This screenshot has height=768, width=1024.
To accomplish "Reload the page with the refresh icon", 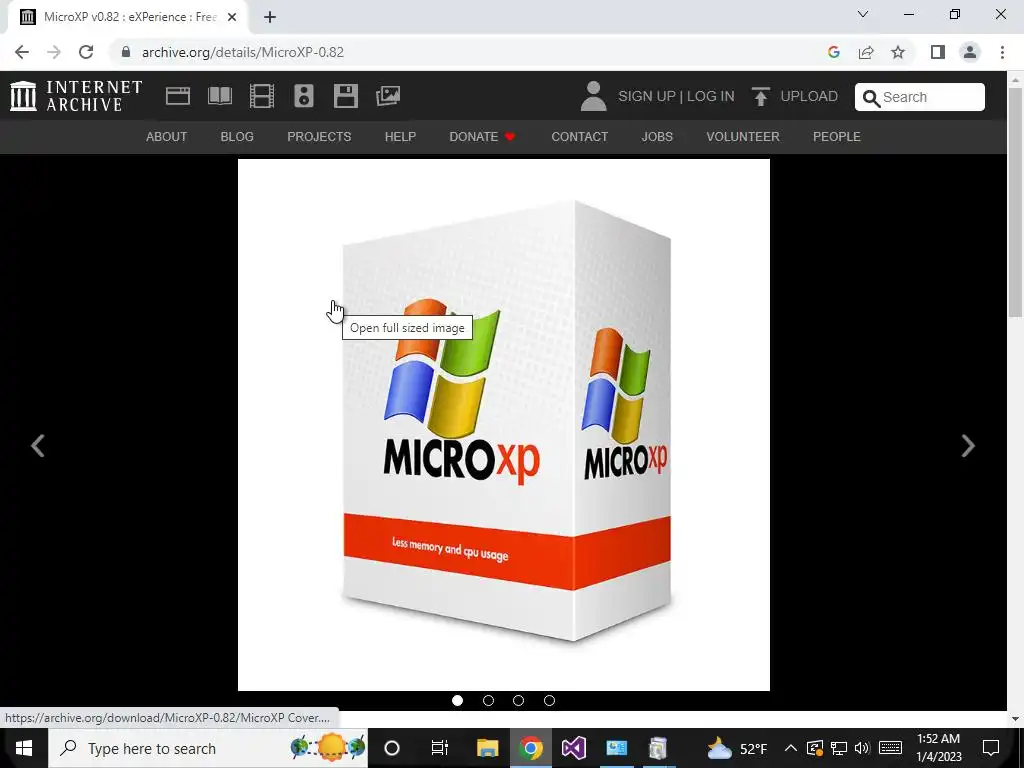I will pyautogui.click(x=86, y=52).
